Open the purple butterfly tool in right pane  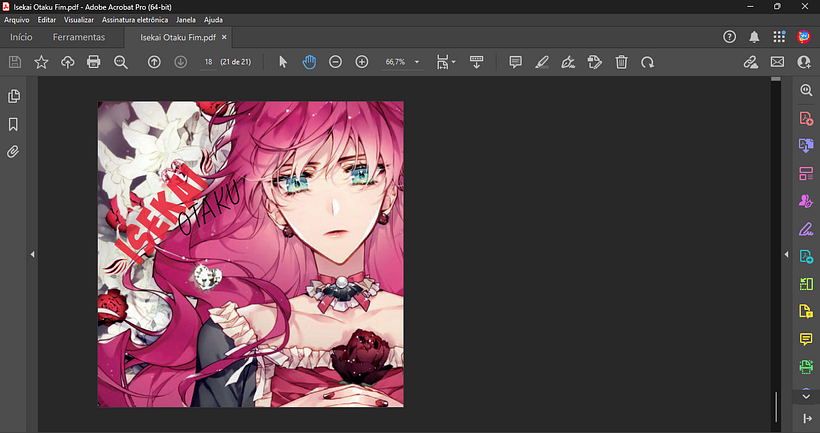coord(806,201)
